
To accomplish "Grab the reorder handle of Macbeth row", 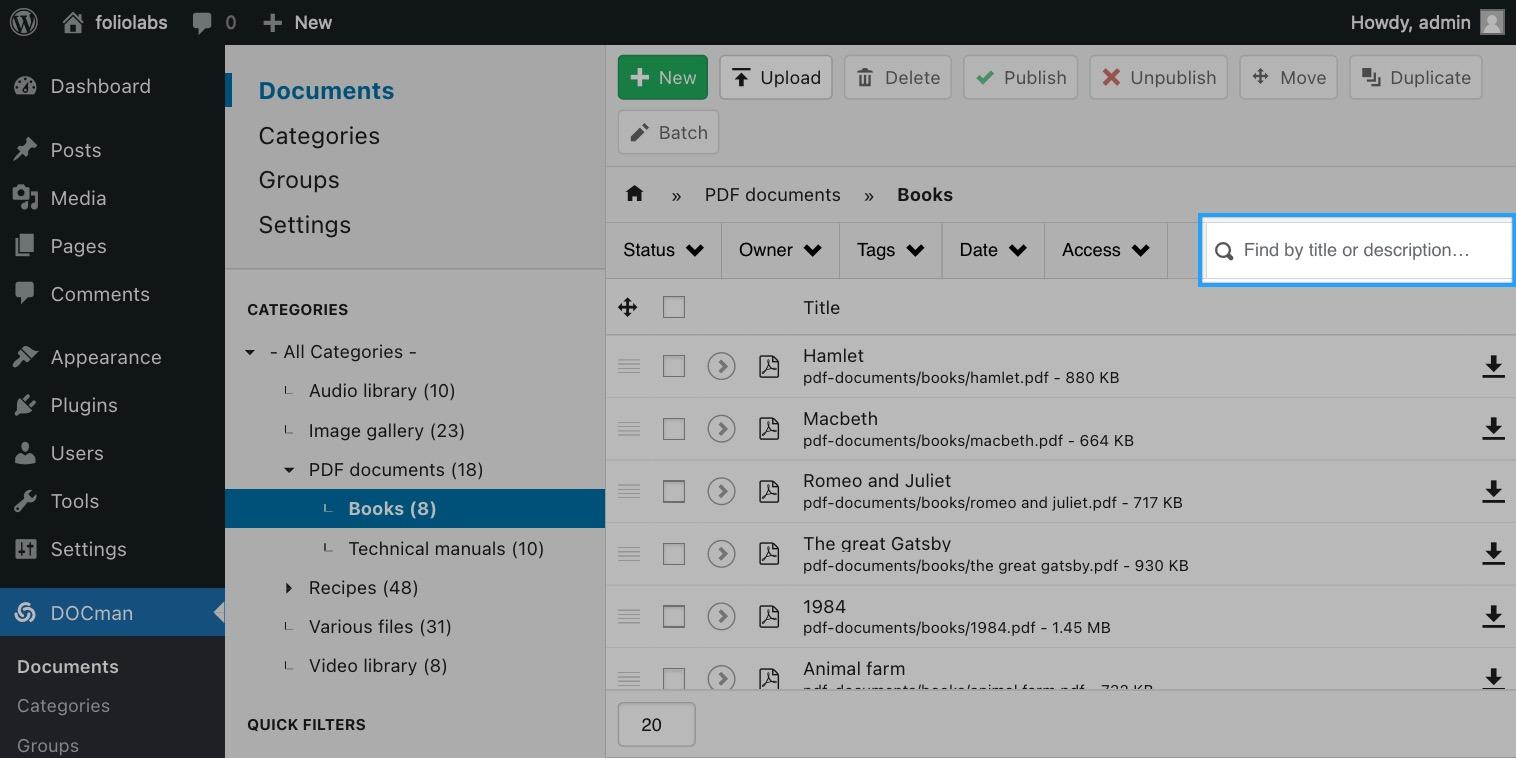I will [x=629, y=428].
